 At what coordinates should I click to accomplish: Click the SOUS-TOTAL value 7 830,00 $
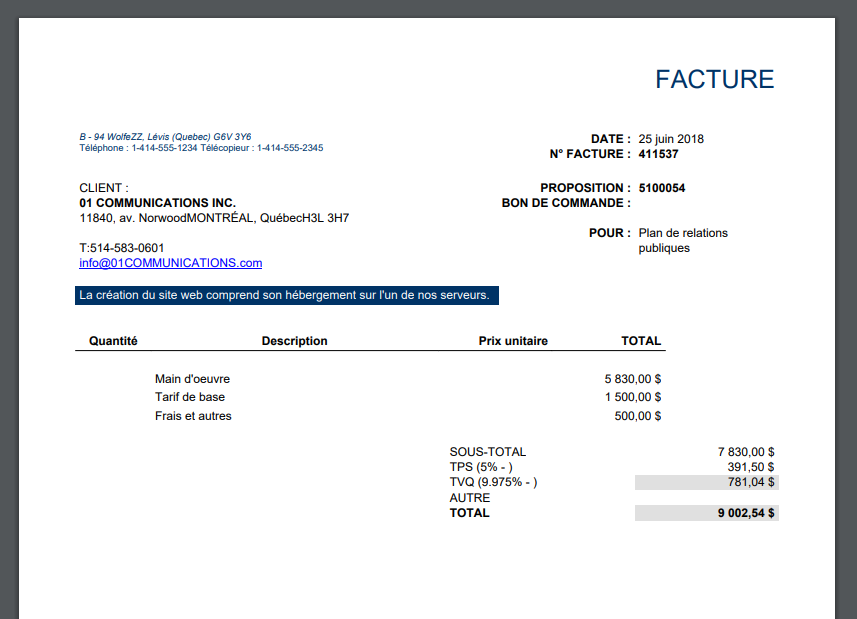745,452
